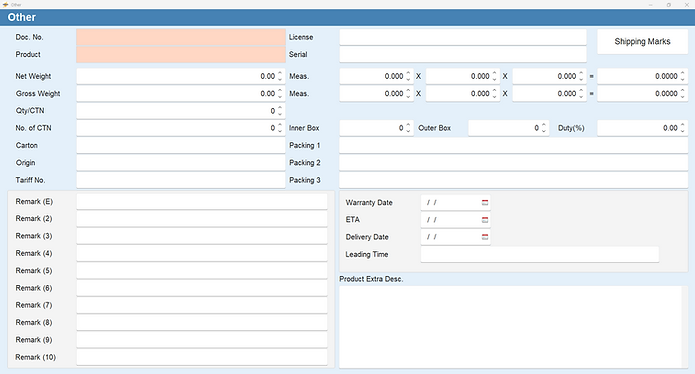Click the Remark (10) input field
The height and width of the screenshot is (374, 695).
point(202,357)
